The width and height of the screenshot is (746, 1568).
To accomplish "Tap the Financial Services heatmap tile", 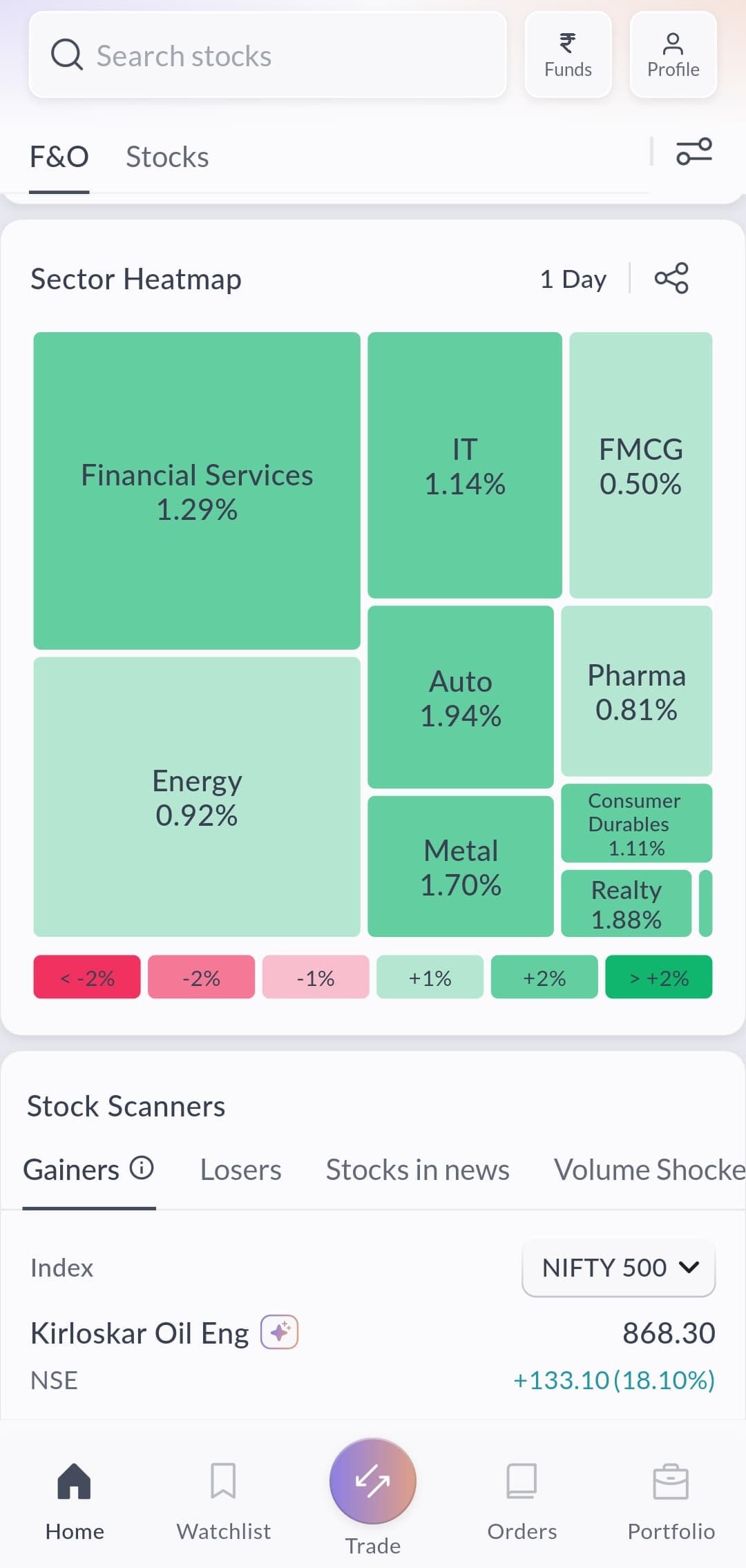I will pyautogui.click(x=197, y=491).
